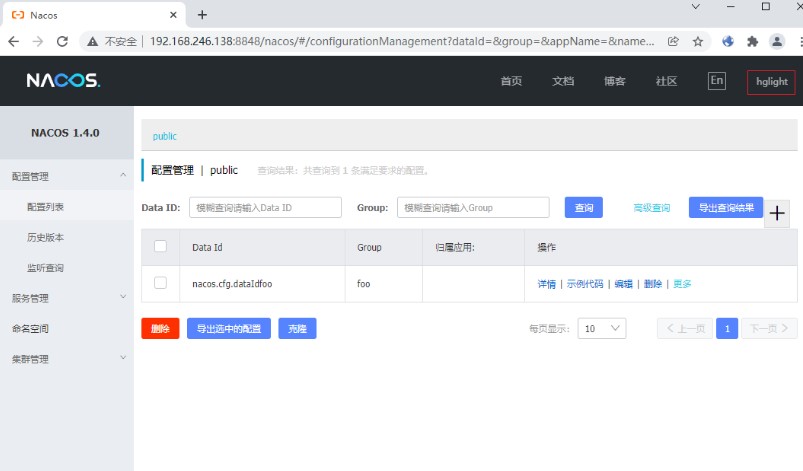Select the header checkbox for all rows
The height and width of the screenshot is (471, 803).
click(x=160, y=246)
